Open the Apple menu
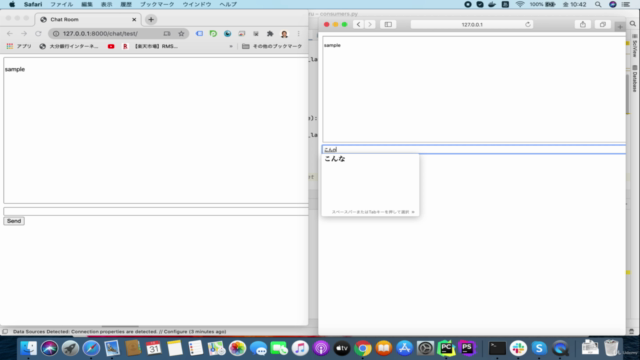The image size is (640, 360). [12, 4]
